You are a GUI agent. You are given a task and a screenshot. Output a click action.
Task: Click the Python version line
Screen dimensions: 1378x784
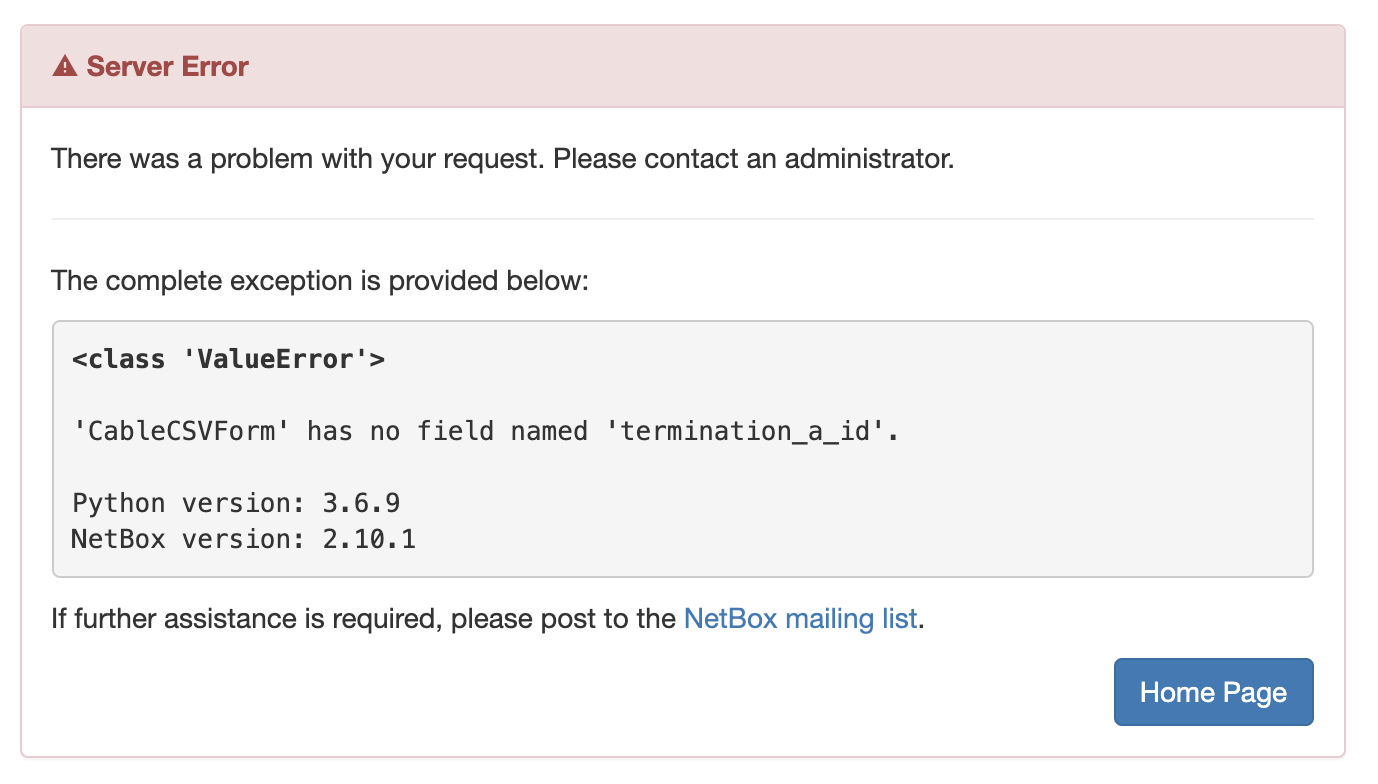click(x=236, y=503)
